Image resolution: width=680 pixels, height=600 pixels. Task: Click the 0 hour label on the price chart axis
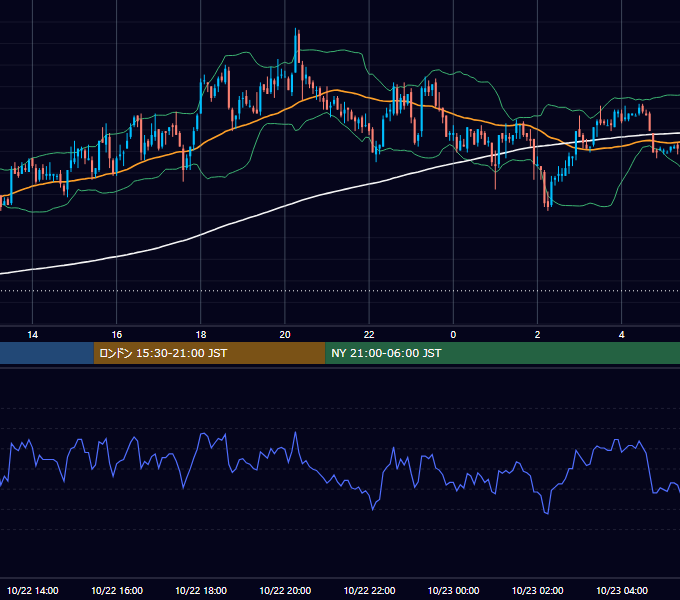[x=453, y=335]
